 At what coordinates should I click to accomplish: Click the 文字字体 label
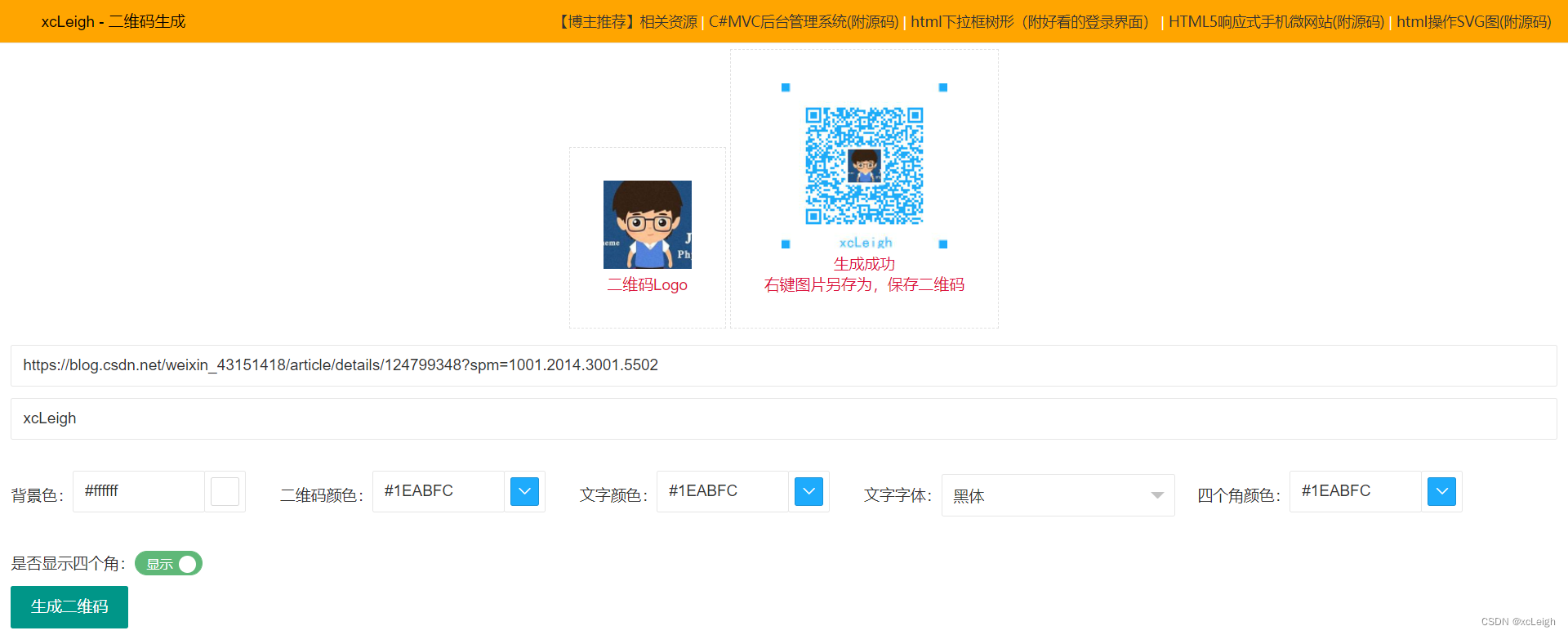pyautogui.click(x=898, y=495)
